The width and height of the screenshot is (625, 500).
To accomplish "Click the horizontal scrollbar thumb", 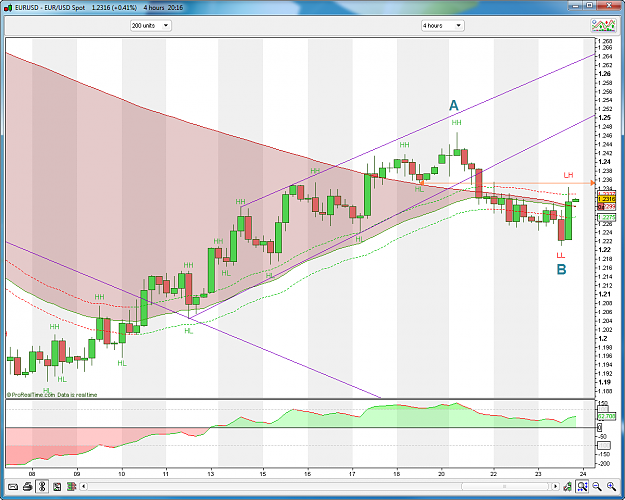I will tap(505, 486).
